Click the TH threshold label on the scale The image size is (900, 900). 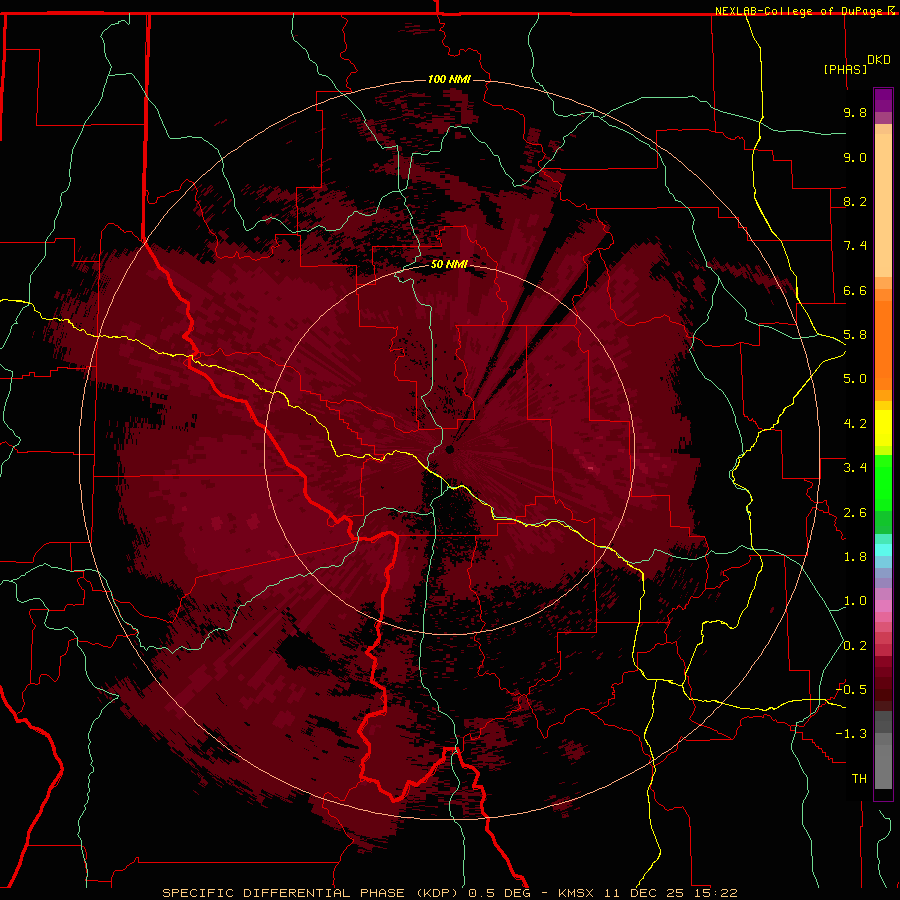point(859,779)
